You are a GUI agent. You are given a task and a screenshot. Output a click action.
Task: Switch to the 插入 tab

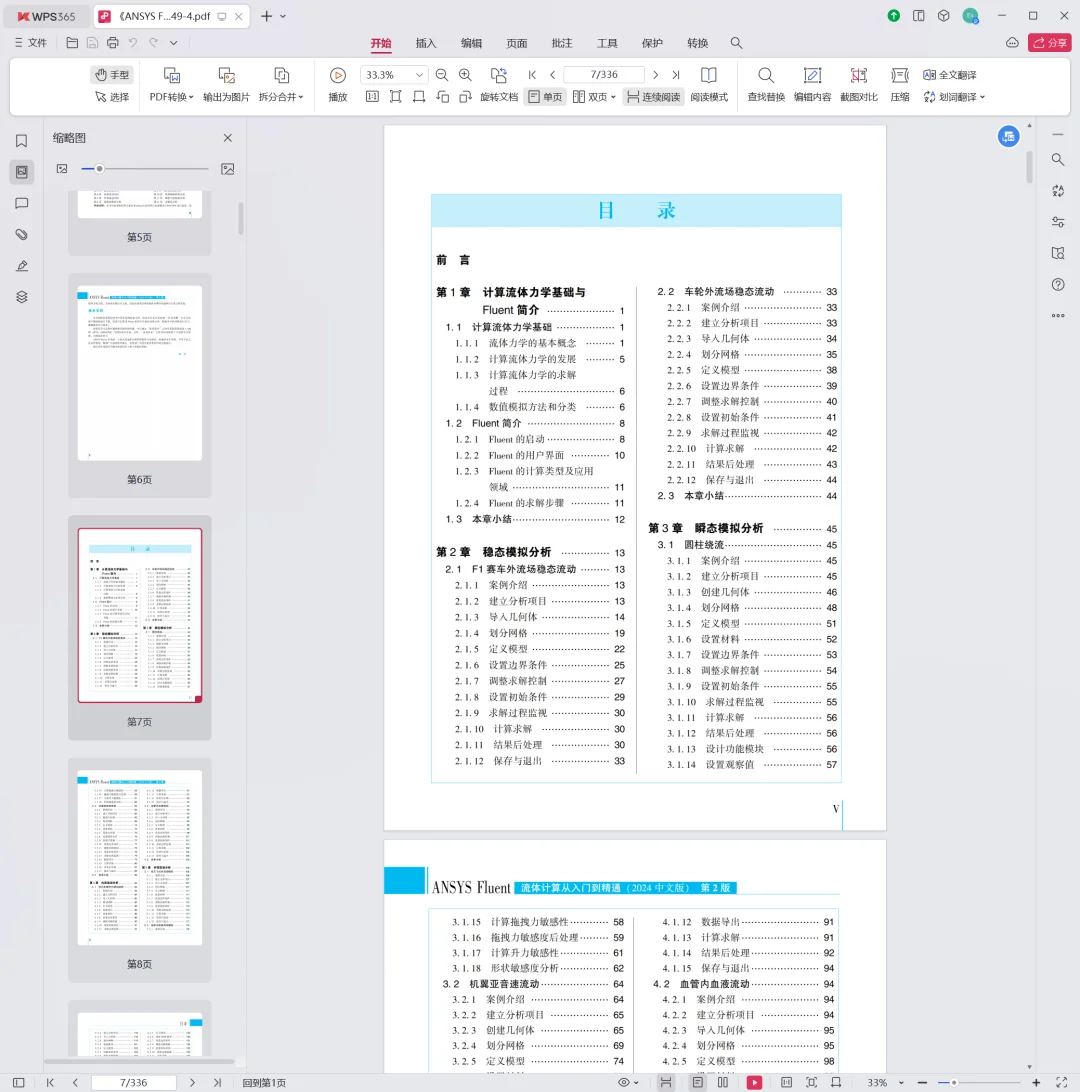tap(425, 43)
